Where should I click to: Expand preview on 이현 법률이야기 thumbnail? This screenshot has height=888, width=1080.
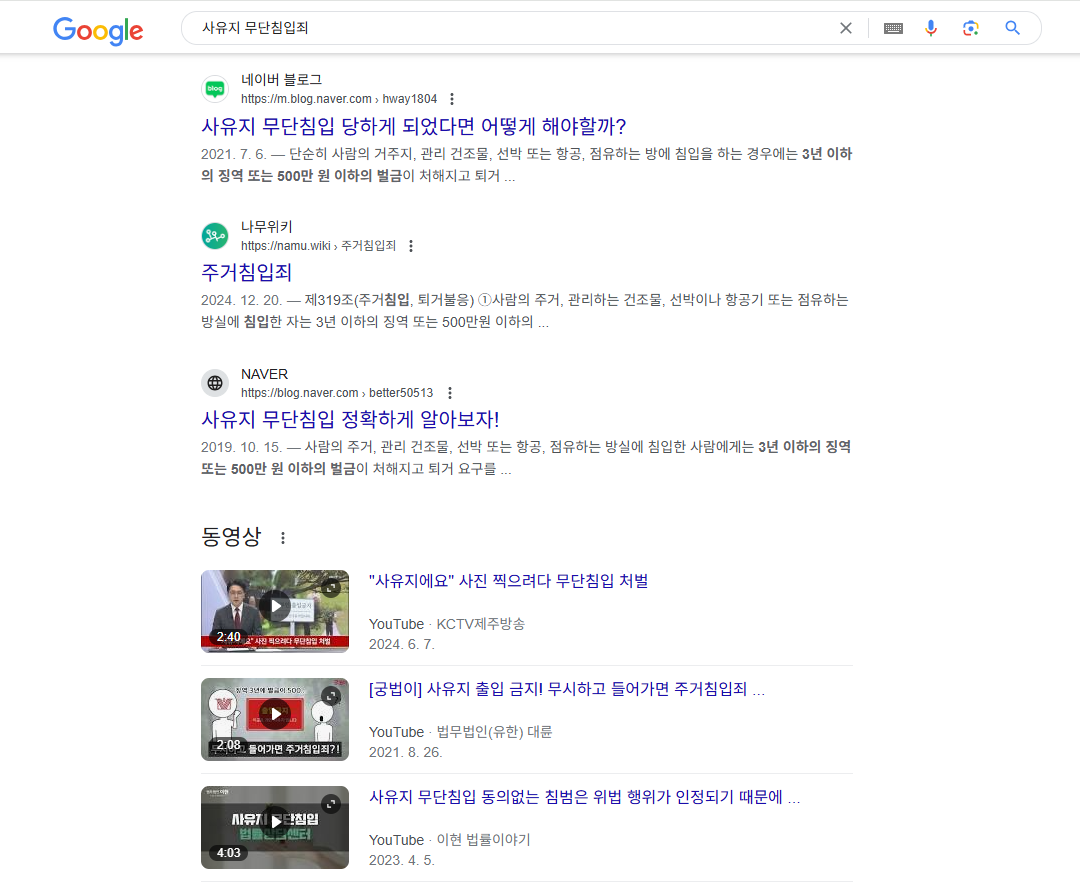[331, 804]
